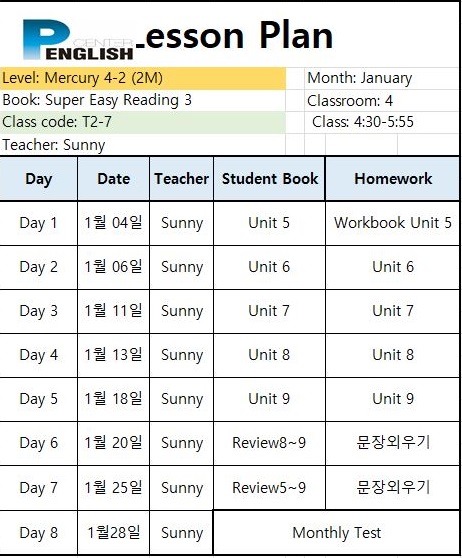Select the Teacher: Sunny info cell
Viewport: 462px width, 558px height.
[142, 145]
